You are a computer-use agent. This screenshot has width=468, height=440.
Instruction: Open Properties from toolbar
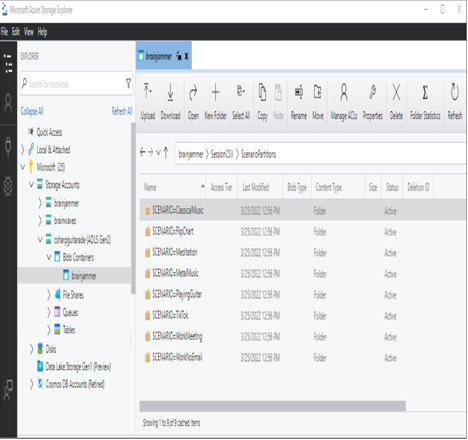point(373,102)
